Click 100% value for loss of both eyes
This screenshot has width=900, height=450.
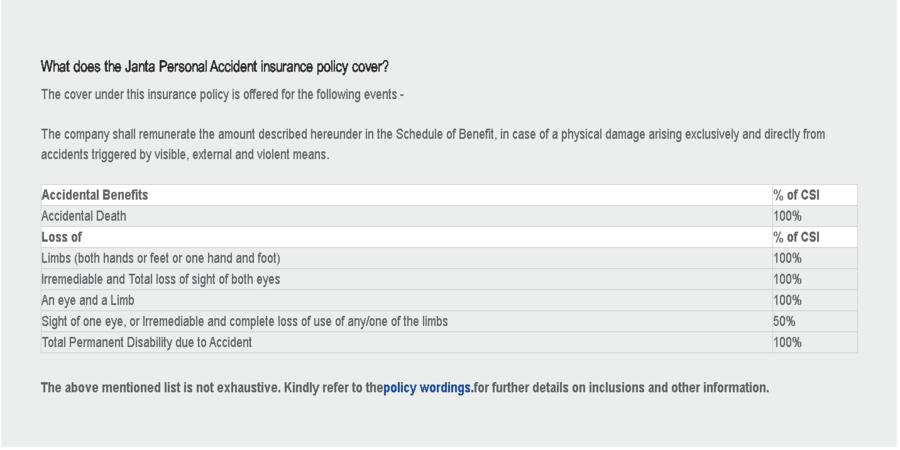(x=788, y=280)
